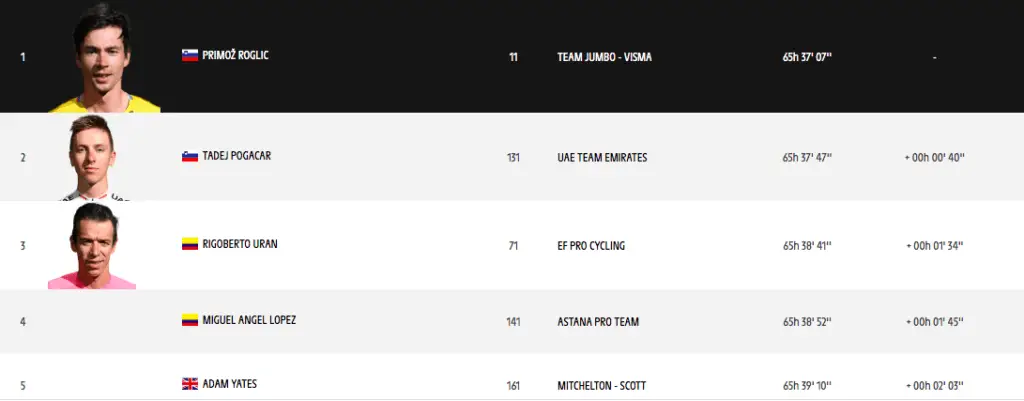This screenshot has width=1024, height=401.
Task: Click the Miguel Angel Lopez name
Action: click(x=249, y=321)
